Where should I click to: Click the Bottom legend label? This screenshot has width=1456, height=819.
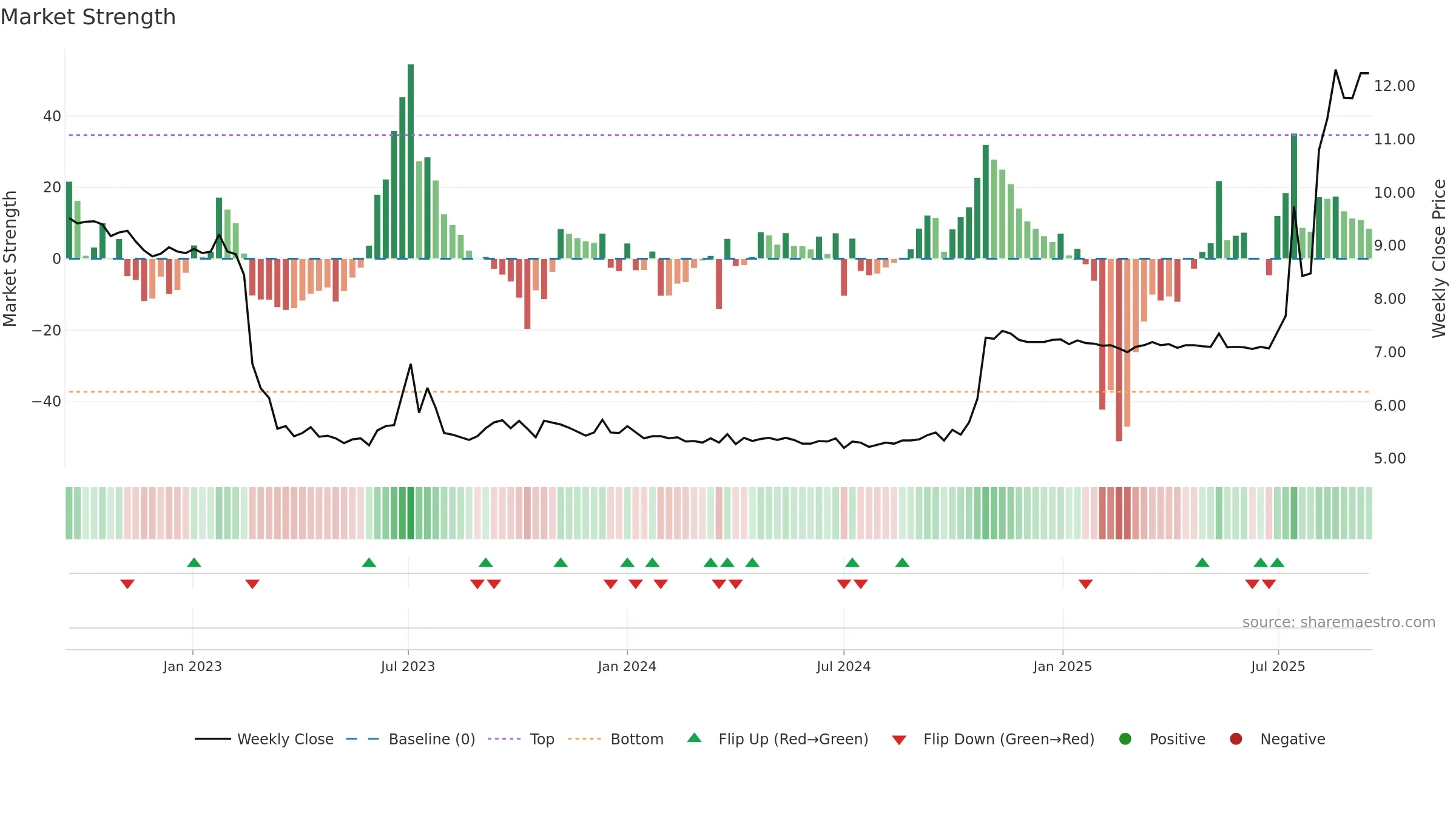pos(637,739)
